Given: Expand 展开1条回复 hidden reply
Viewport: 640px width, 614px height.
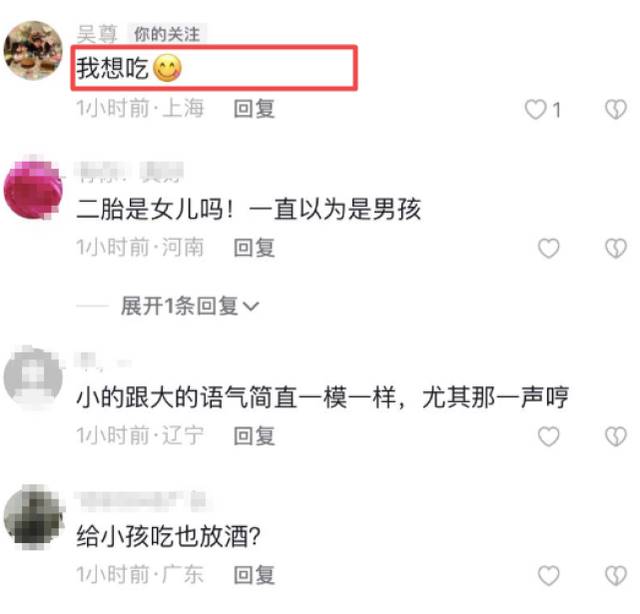Looking at the screenshot, I should click(190, 306).
